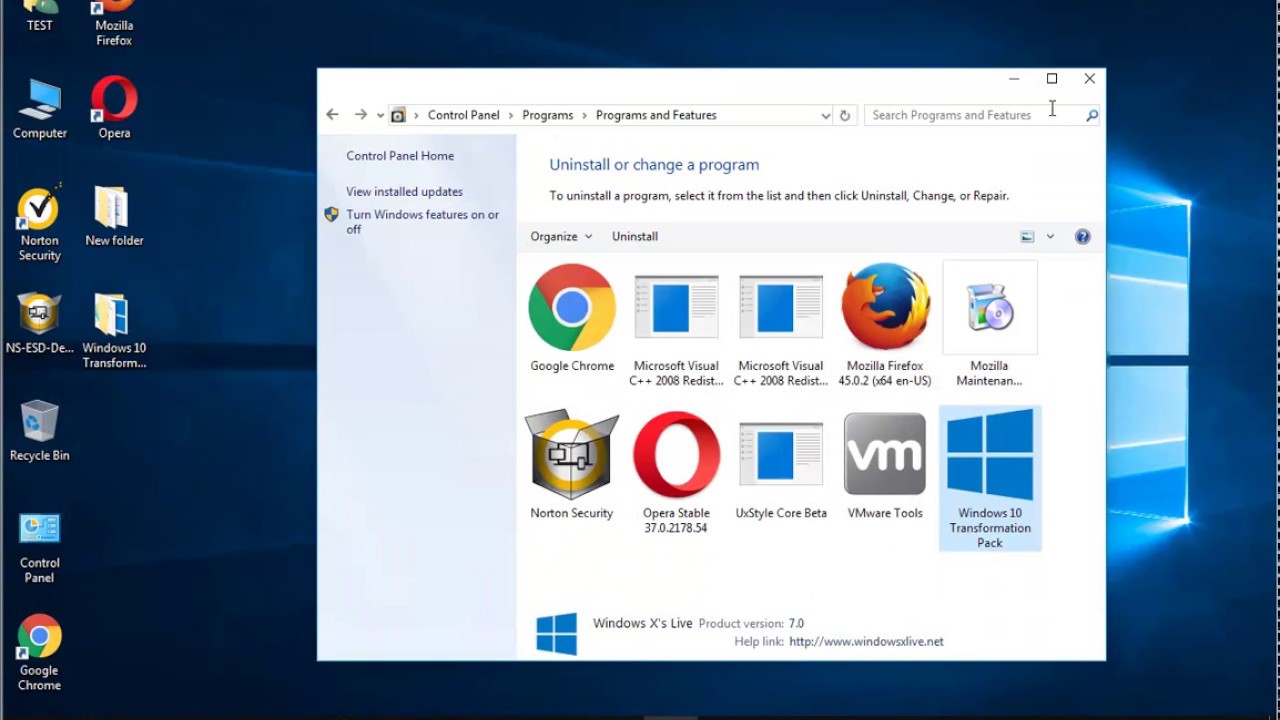Click Turn Windows features on or off
The height and width of the screenshot is (720, 1280).
point(422,222)
